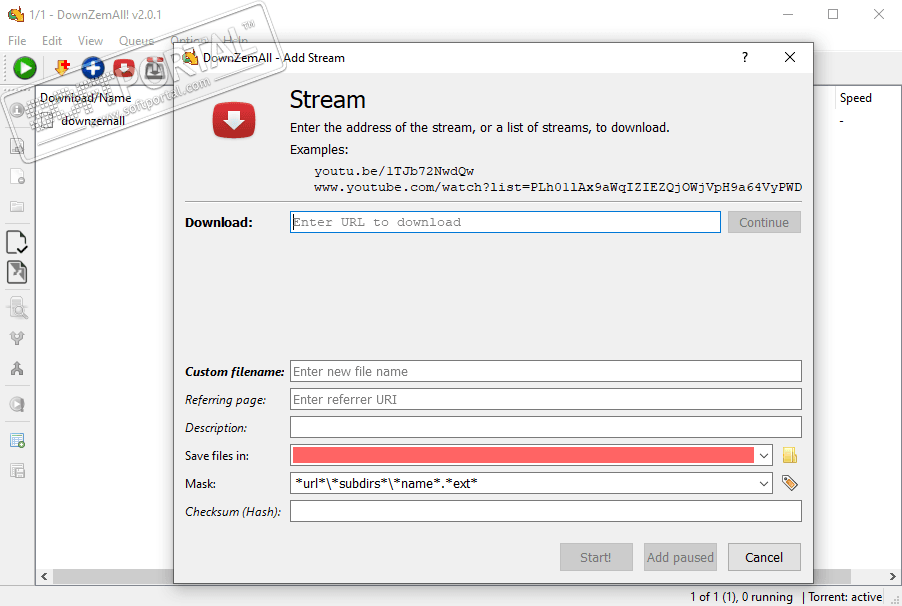
Task: Open the View menu
Action: pos(90,41)
